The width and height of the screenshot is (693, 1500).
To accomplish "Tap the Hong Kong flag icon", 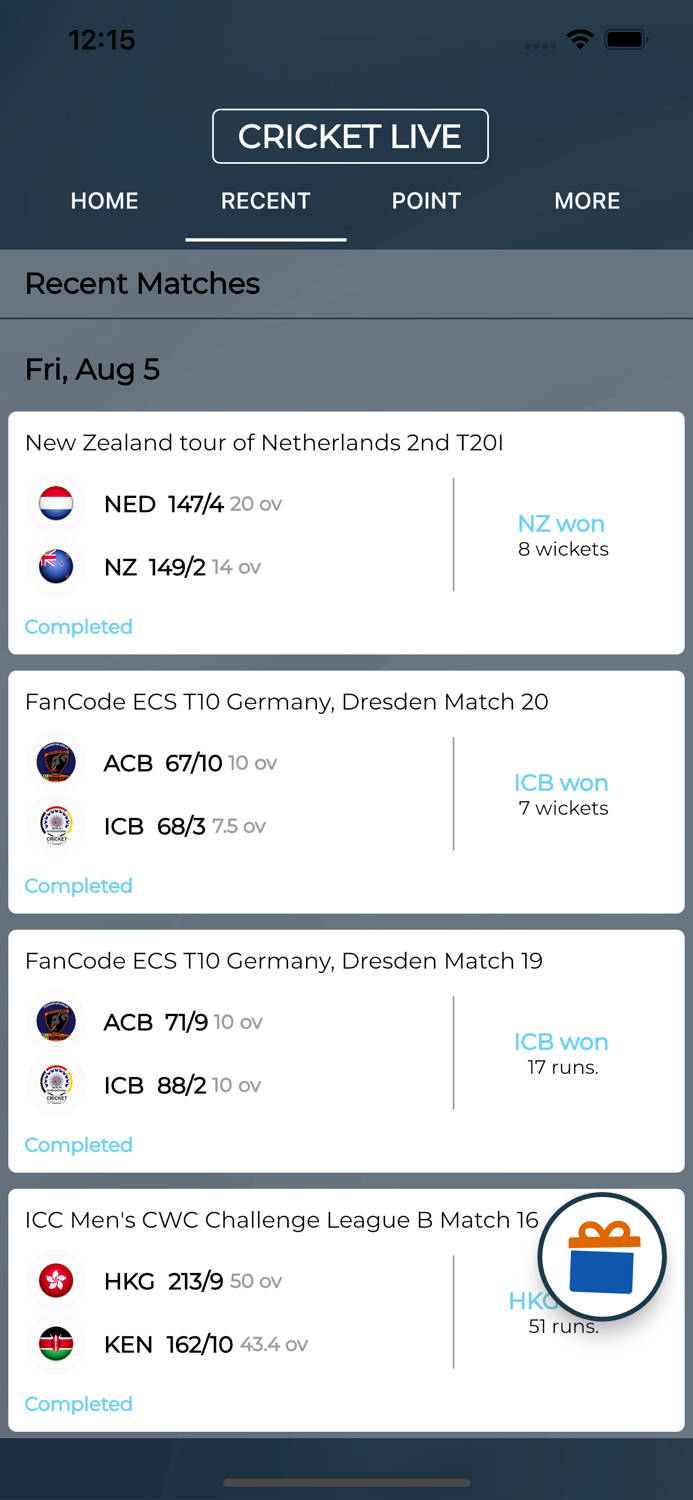I will [x=56, y=1280].
